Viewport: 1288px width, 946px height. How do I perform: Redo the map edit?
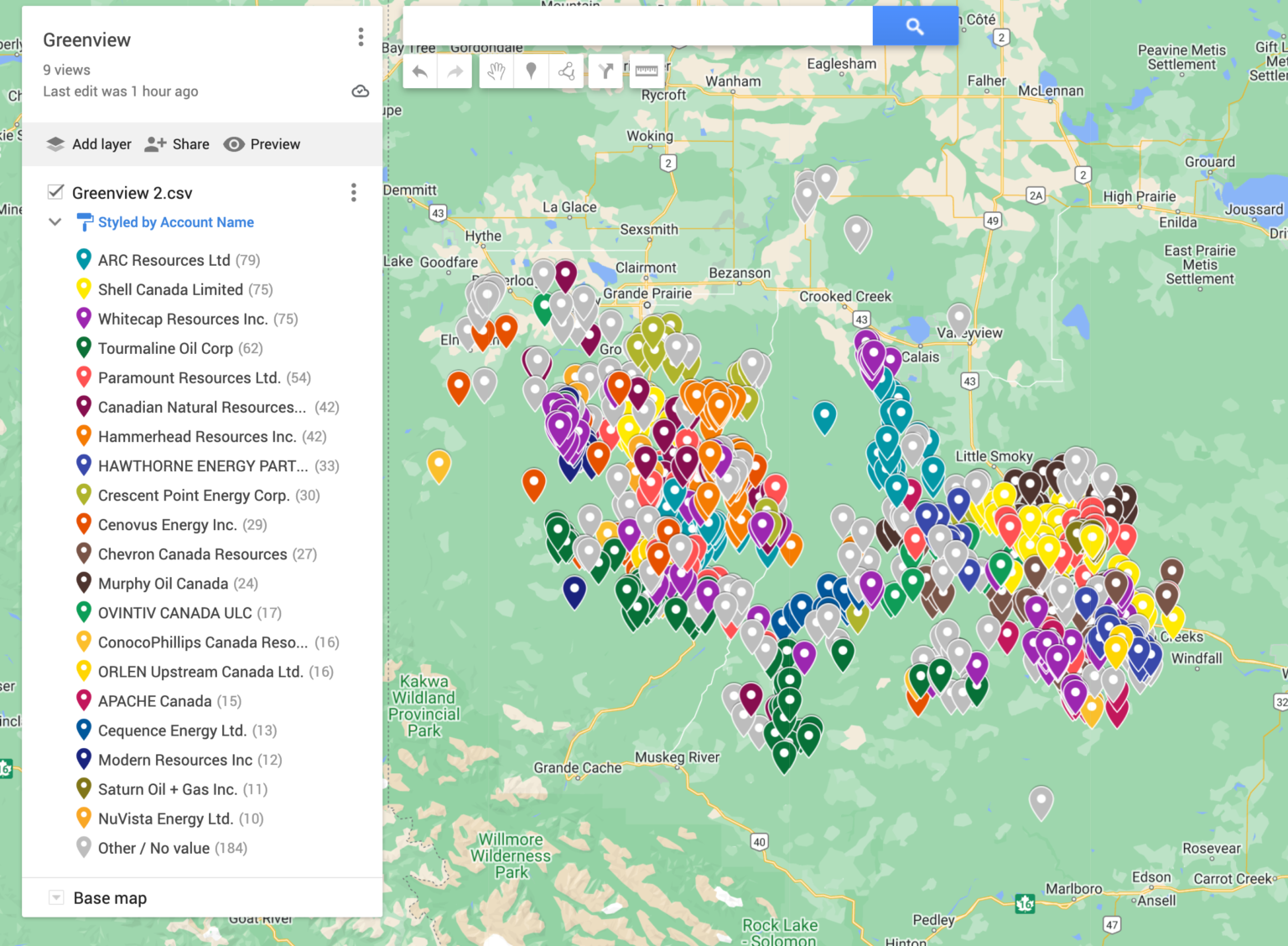pyautogui.click(x=454, y=71)
